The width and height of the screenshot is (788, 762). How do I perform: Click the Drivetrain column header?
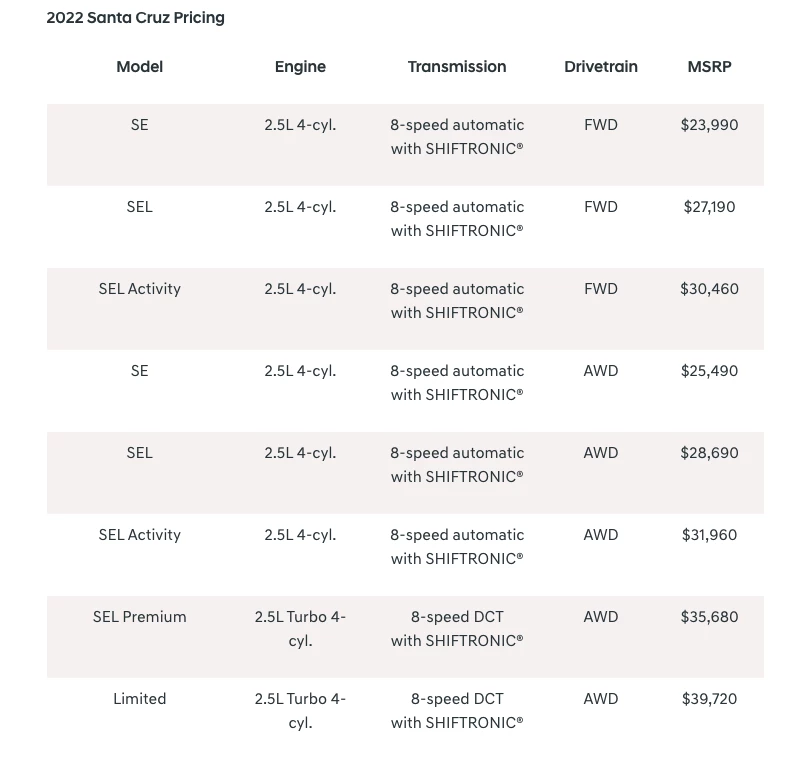click(601, 67)
